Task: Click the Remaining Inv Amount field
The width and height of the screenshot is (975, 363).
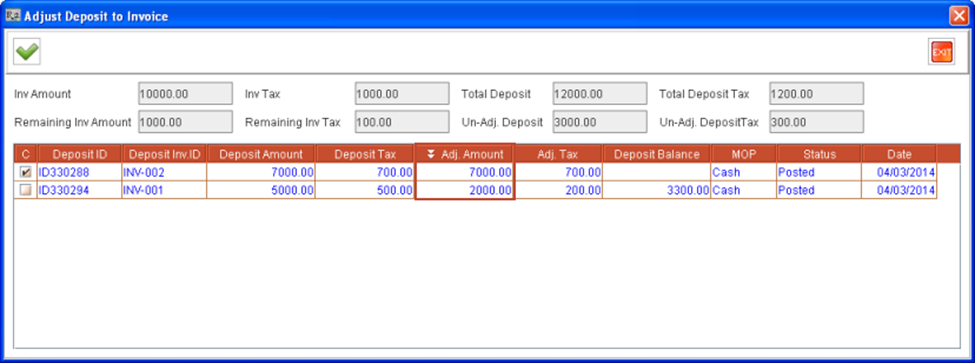Action: tap(185, 122)
